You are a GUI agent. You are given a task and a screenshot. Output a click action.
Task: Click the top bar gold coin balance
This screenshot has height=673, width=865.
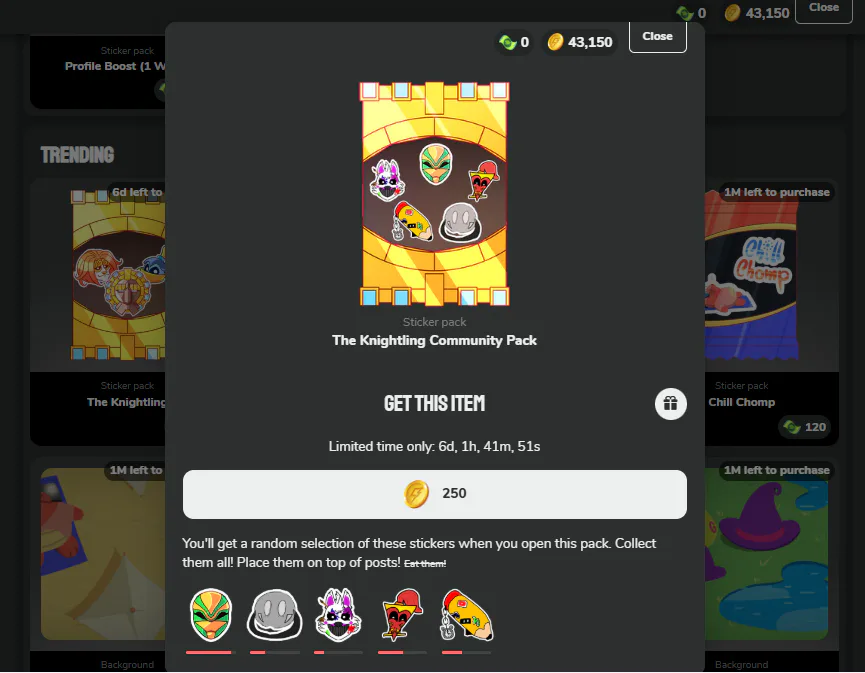pos(756,13)
